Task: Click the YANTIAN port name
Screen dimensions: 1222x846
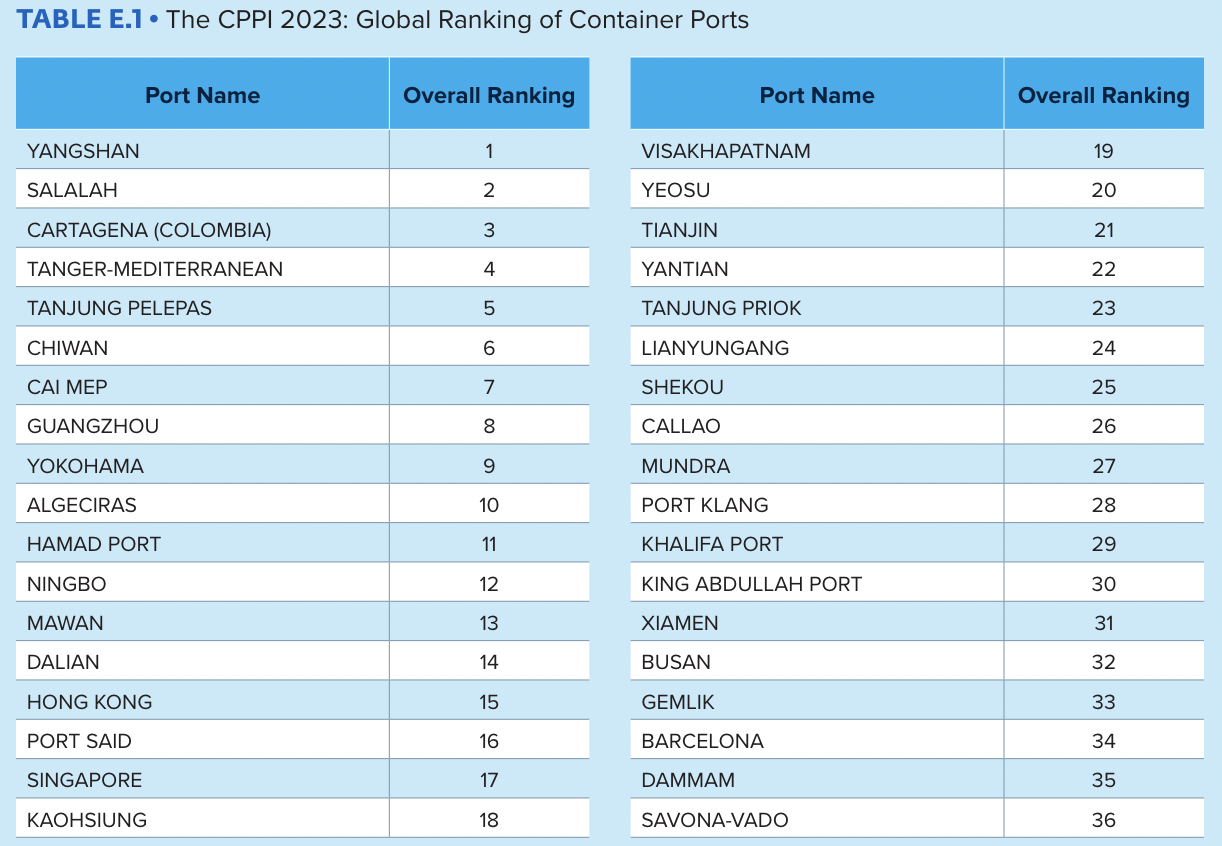Action: click(685, 269)
